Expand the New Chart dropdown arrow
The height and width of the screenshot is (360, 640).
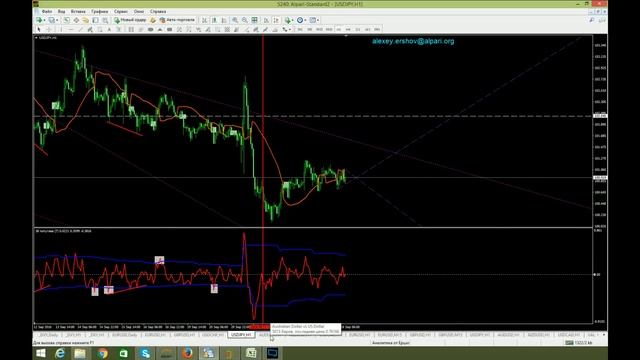[x=44, y=20]
